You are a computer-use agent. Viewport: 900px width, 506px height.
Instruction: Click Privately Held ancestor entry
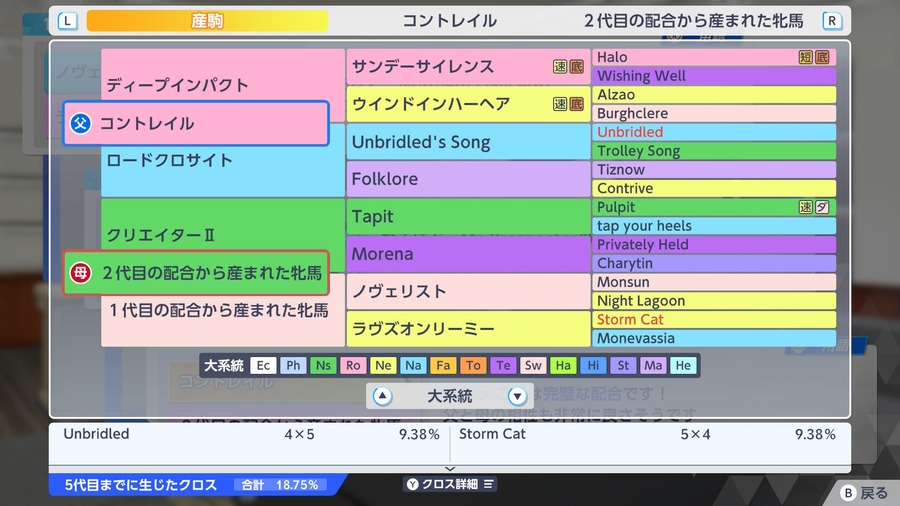click(x=714, y=244)
